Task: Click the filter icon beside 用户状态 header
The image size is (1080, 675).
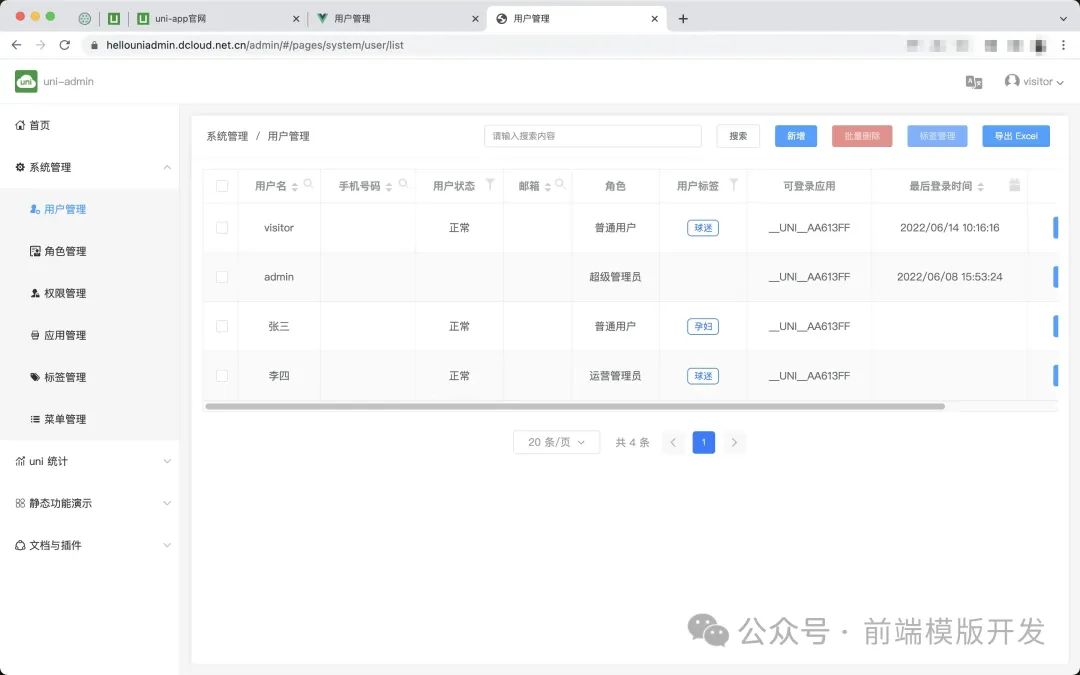Action: point(490,184)
